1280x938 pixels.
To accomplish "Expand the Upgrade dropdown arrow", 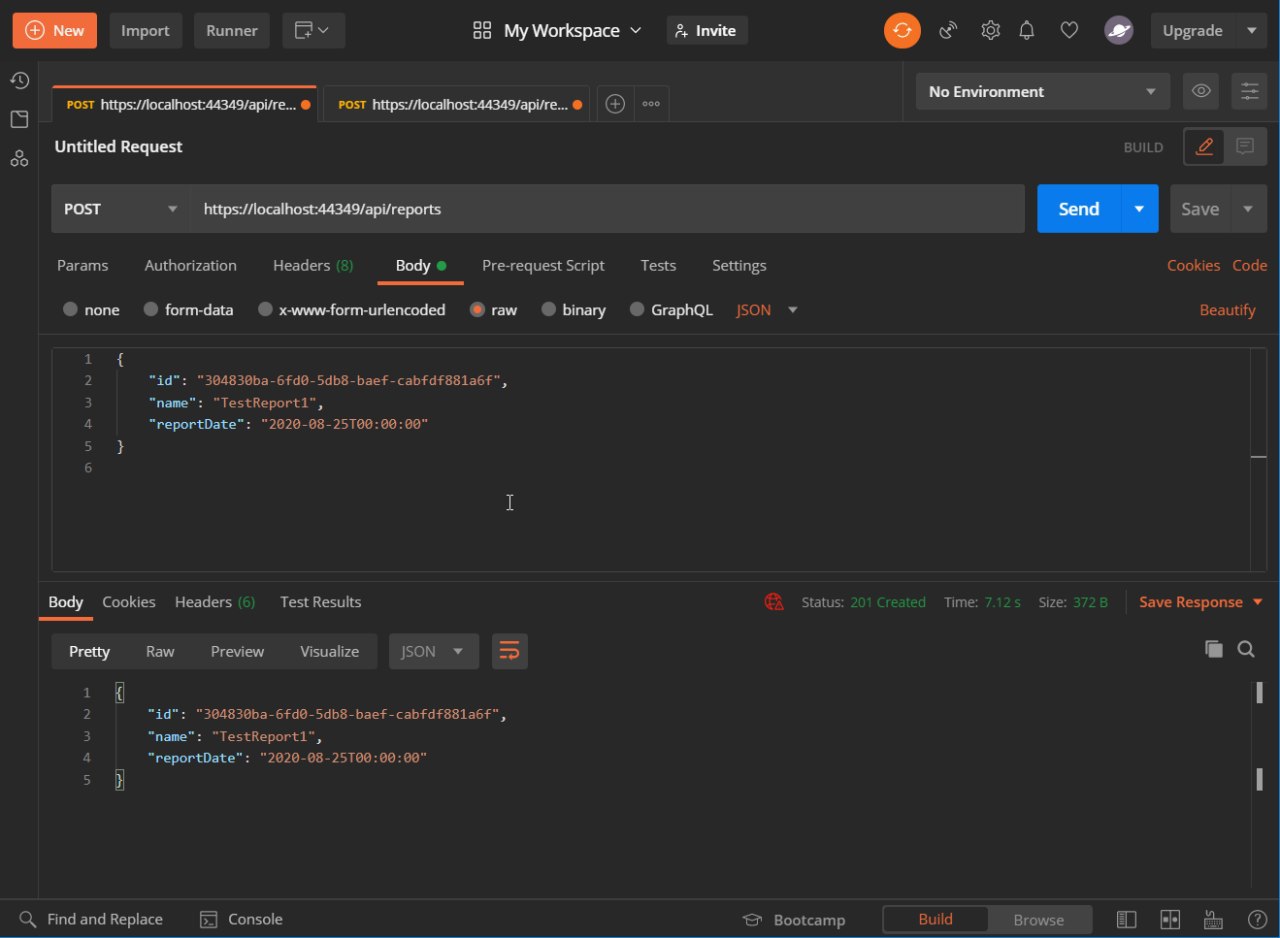I will (1251, 30).
